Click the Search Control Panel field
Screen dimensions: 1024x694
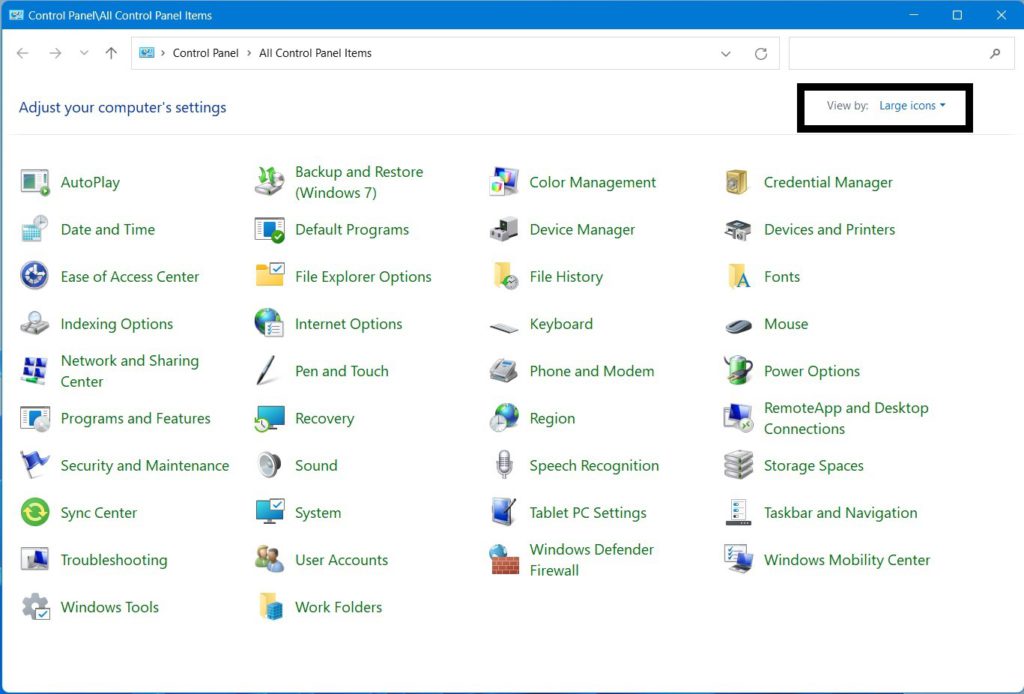901,54
